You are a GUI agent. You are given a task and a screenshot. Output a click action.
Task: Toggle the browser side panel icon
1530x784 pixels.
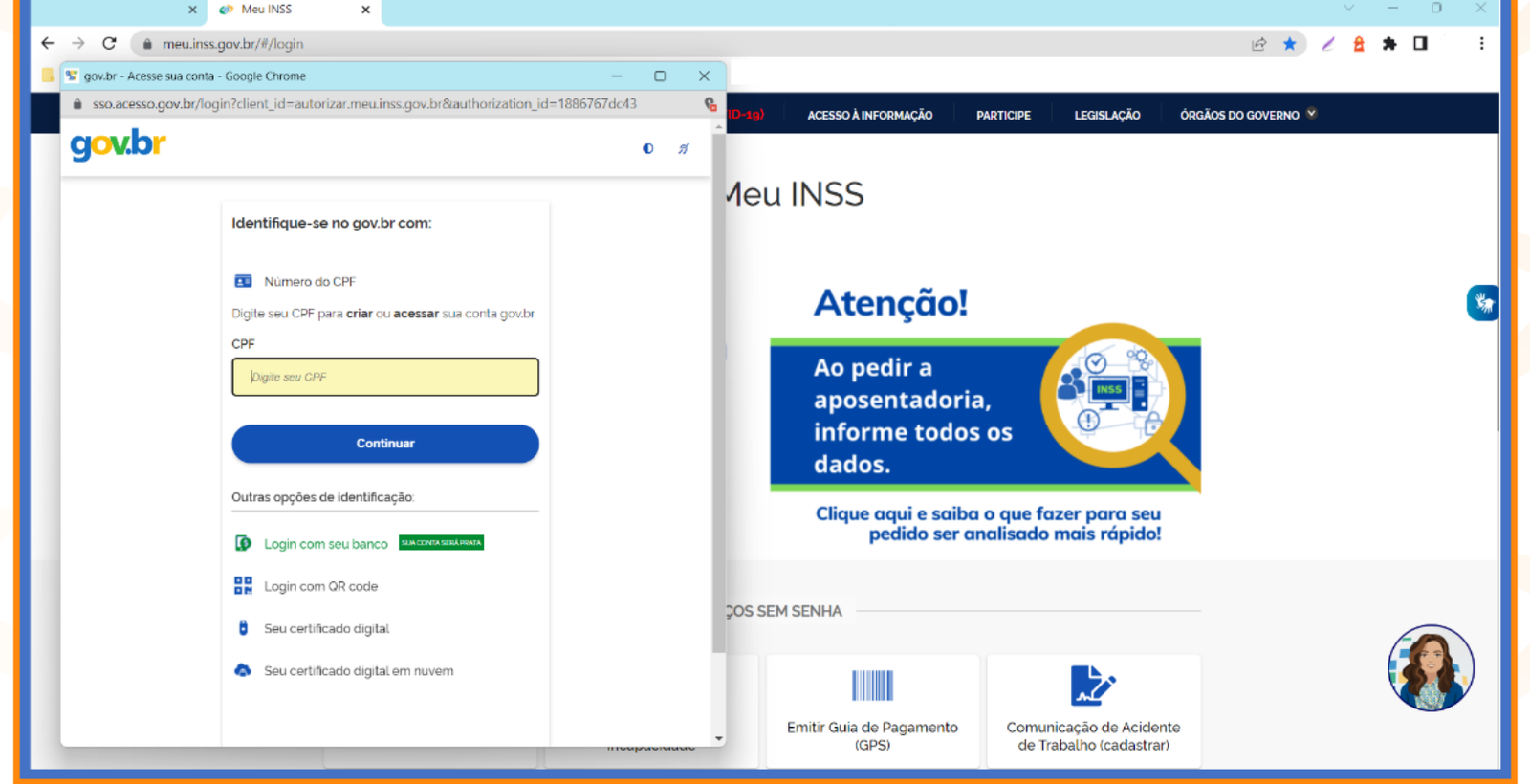point(1420,43)
